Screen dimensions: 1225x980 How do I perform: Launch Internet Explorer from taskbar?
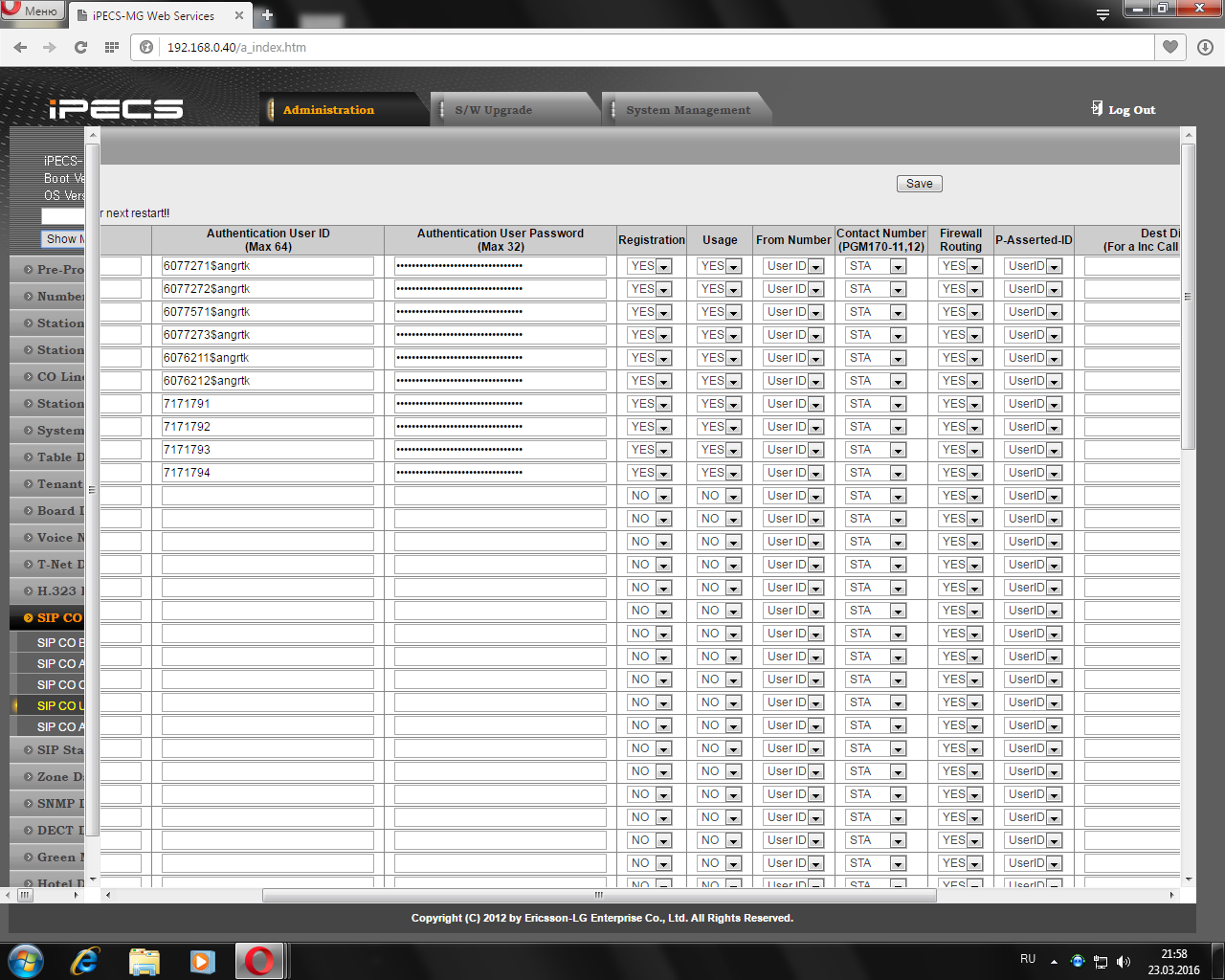coord(85,961)
